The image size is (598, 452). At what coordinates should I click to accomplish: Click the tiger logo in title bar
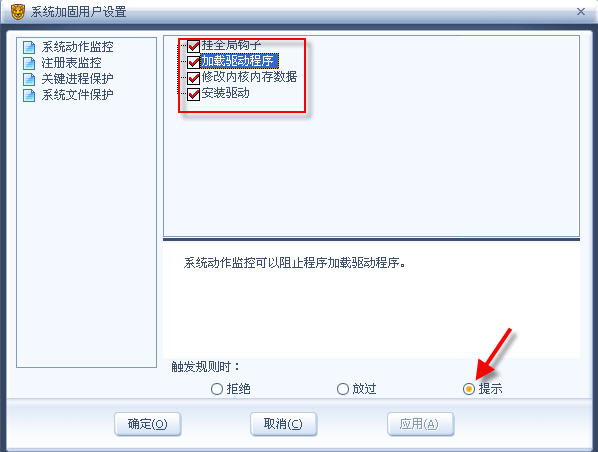pos(17,11)
